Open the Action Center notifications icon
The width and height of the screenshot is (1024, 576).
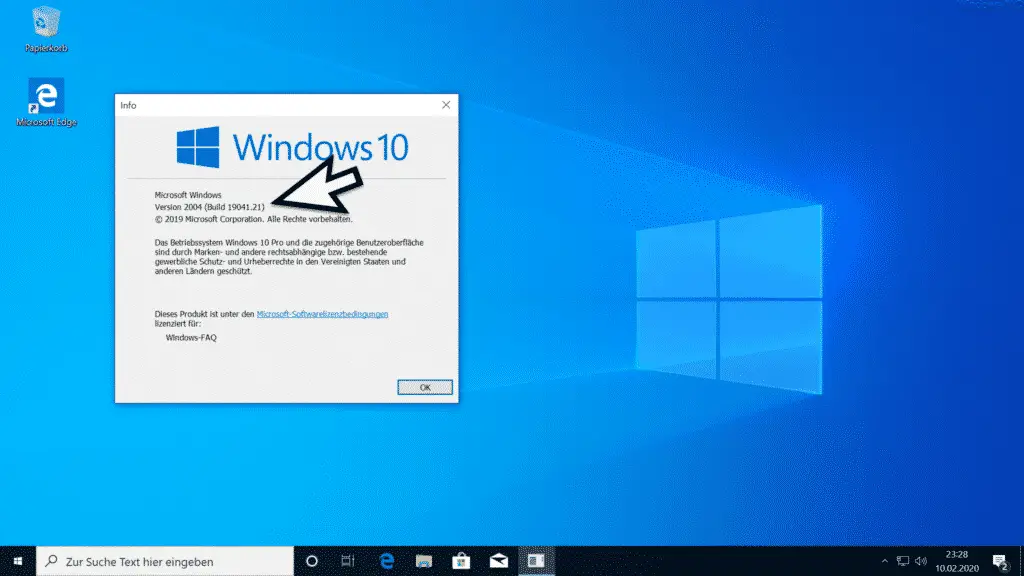point(1000,562)
